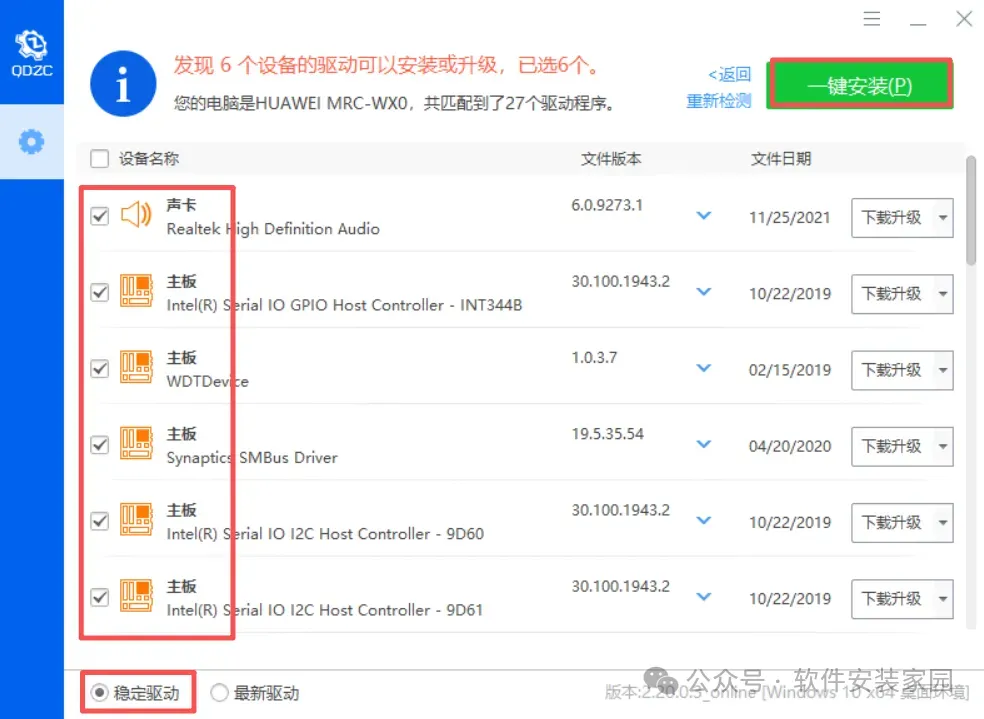
Task: Click motherboard icon for INT344B controller
Action: click(136, 291)
